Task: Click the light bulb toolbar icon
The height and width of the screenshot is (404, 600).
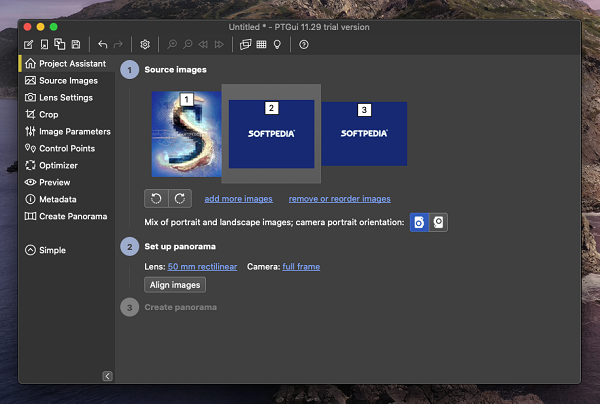Action: [277, 45]
